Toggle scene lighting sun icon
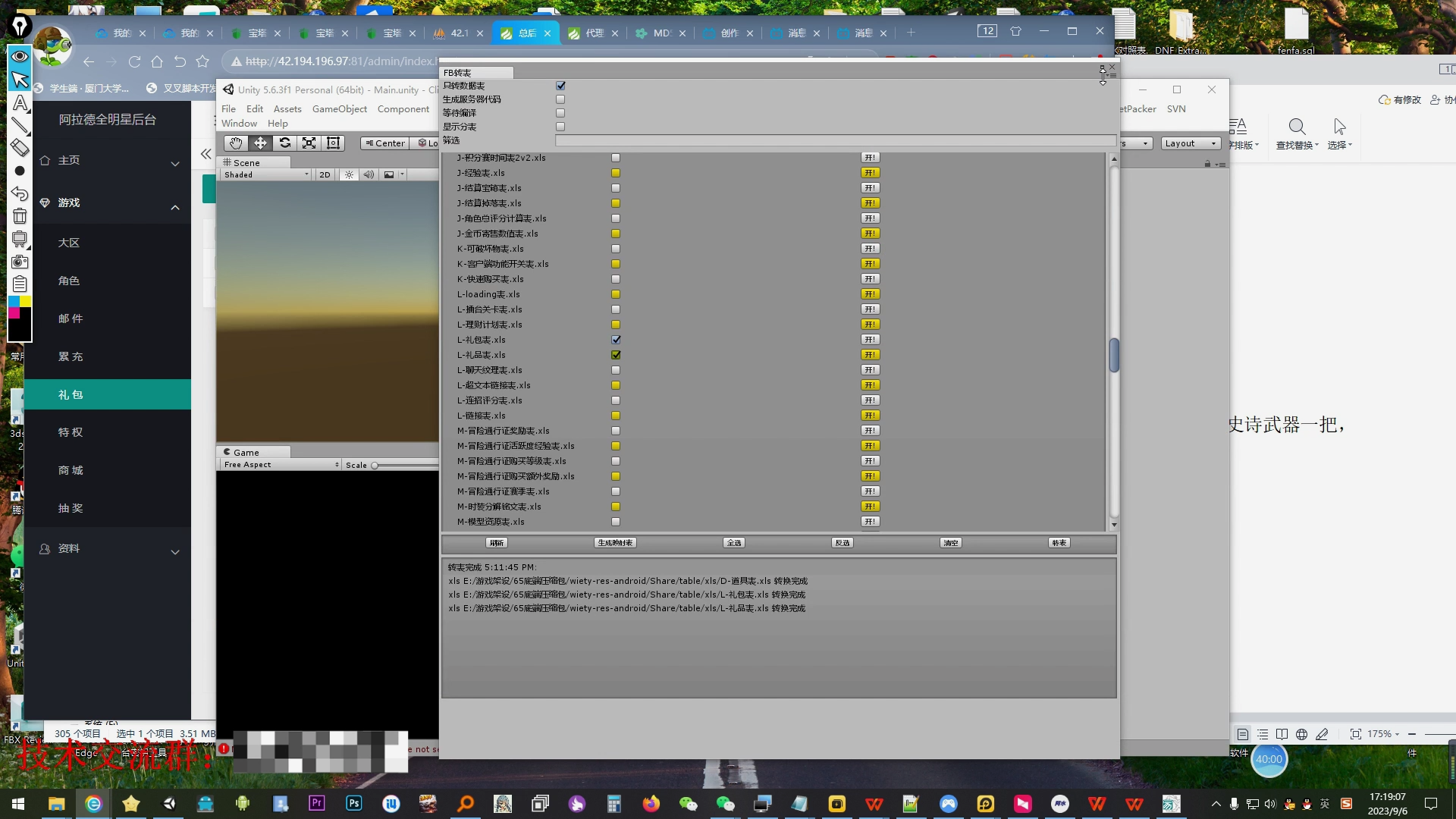Viewport: 1456px width, 819px height. [x=349, y=174]
